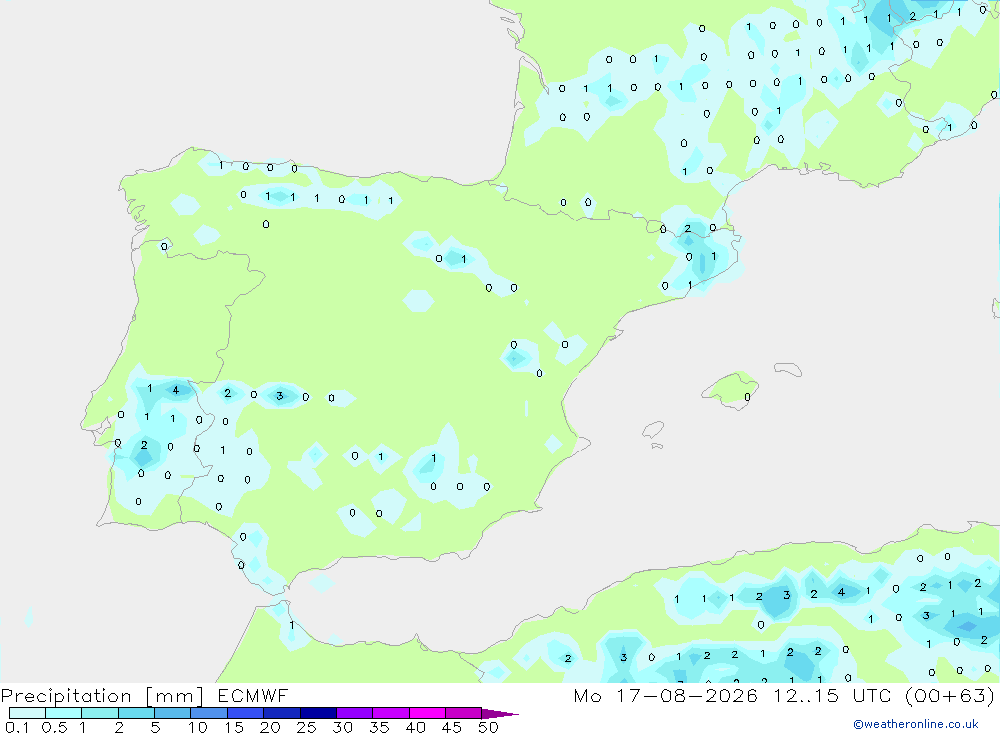Click the '12..15 UTC' time text
The height and width of the screenshot is (733, 1000).
[832, 695]
